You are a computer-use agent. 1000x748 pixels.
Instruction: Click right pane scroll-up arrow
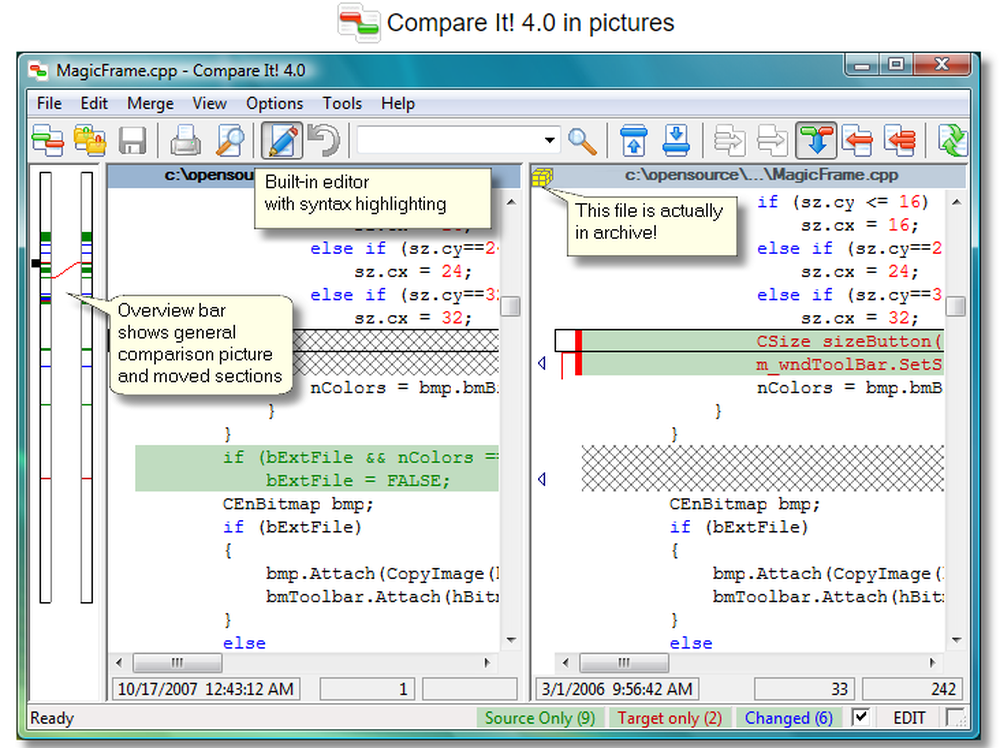click(956, 202)
